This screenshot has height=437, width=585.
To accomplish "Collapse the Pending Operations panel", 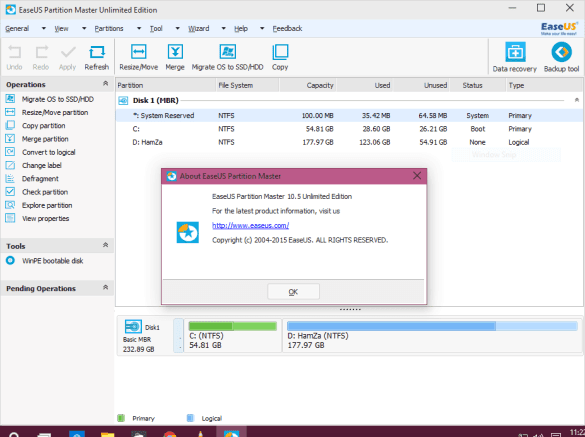I will (x=106, y=287).
